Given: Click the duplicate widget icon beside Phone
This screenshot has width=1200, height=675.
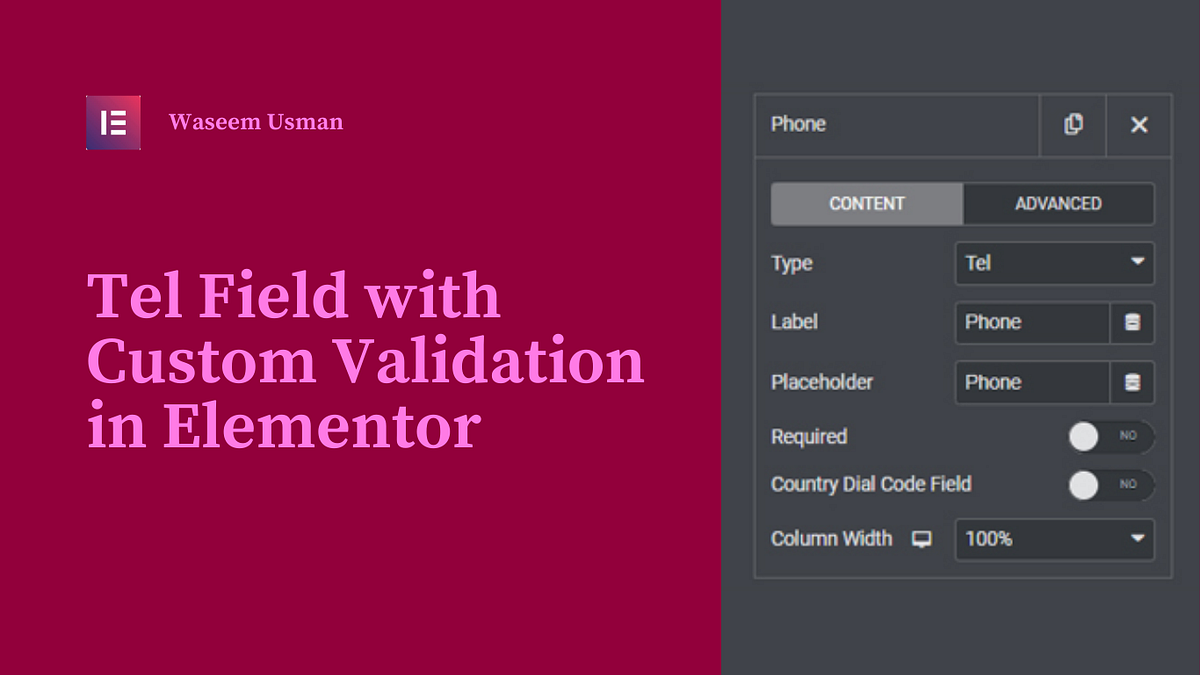Looking at the screenshot, I should click(1073, 125).
